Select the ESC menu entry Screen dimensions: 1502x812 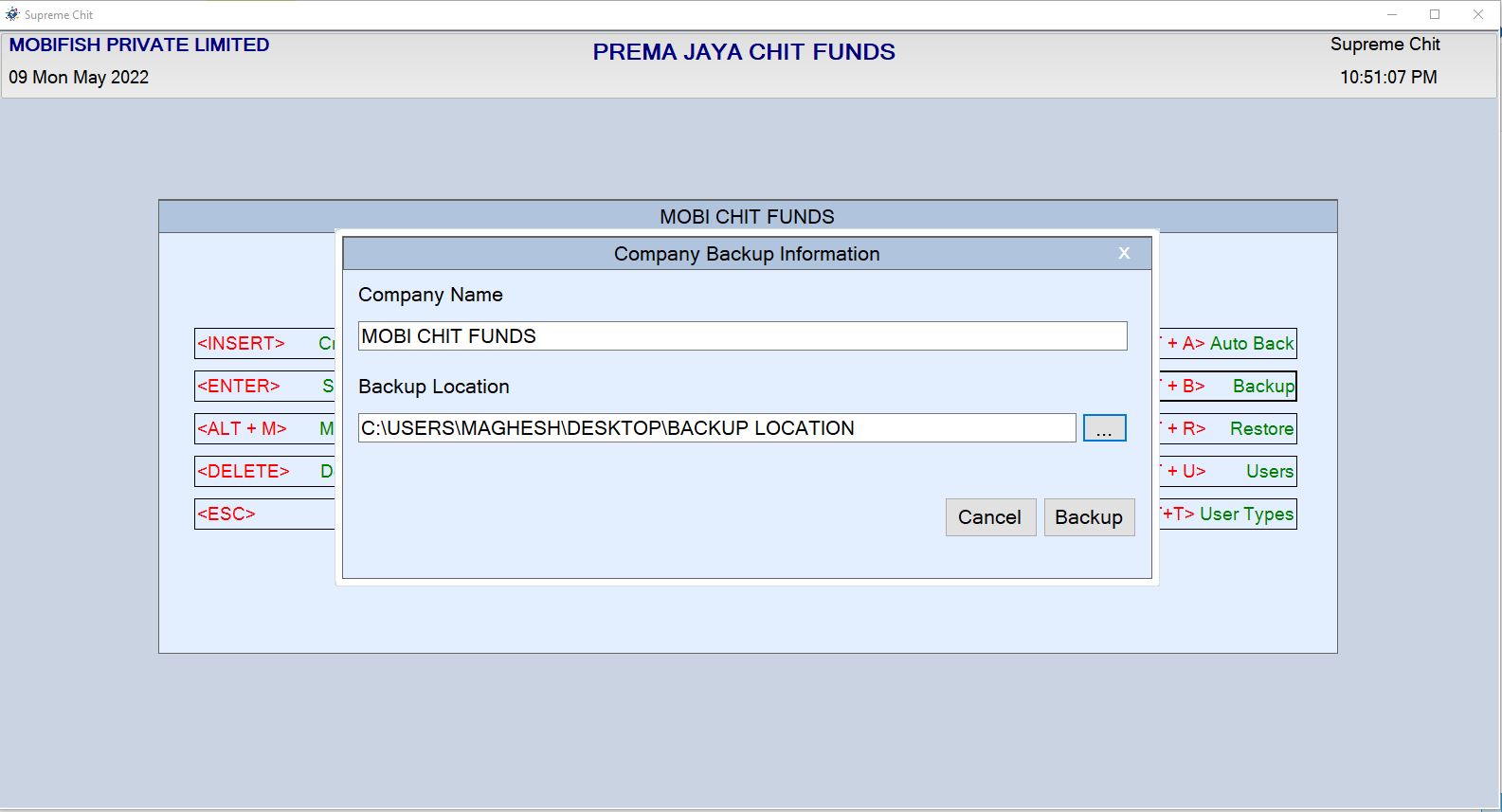point(264,514)
